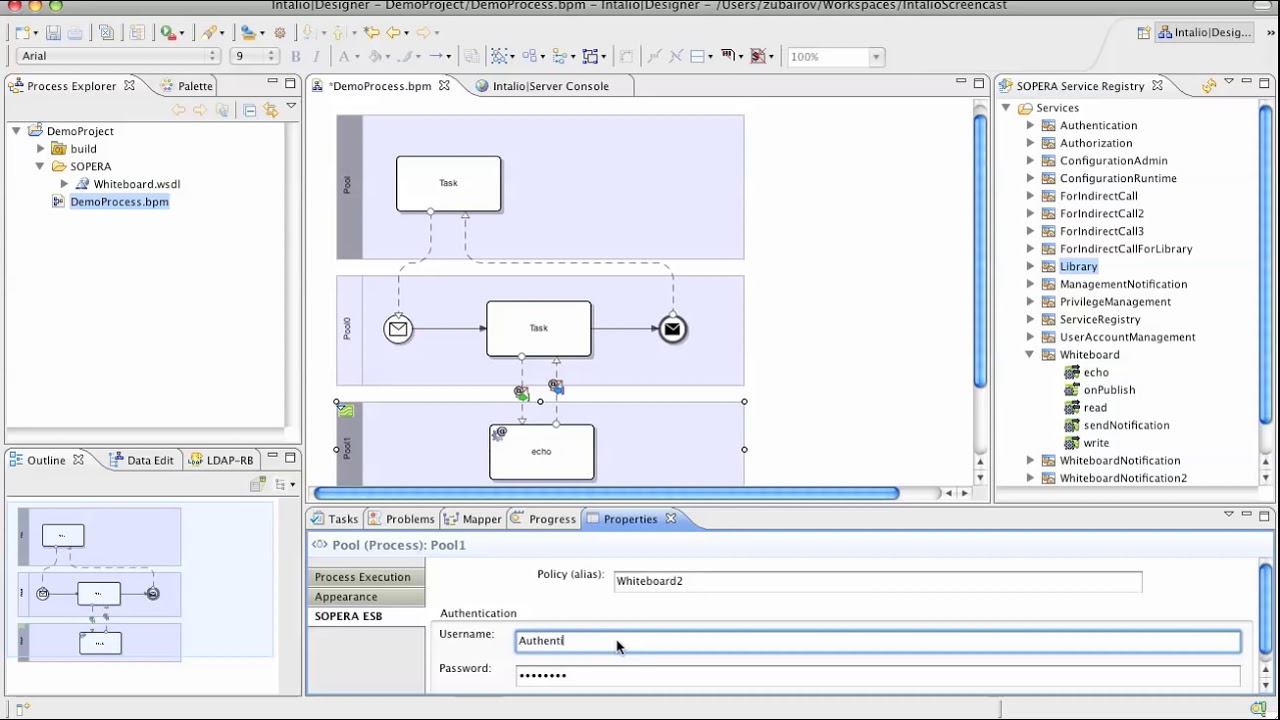Viewport: 1280px width, 720px height.
Task: Select the onPublish operation
Action: coord(1109,390)
